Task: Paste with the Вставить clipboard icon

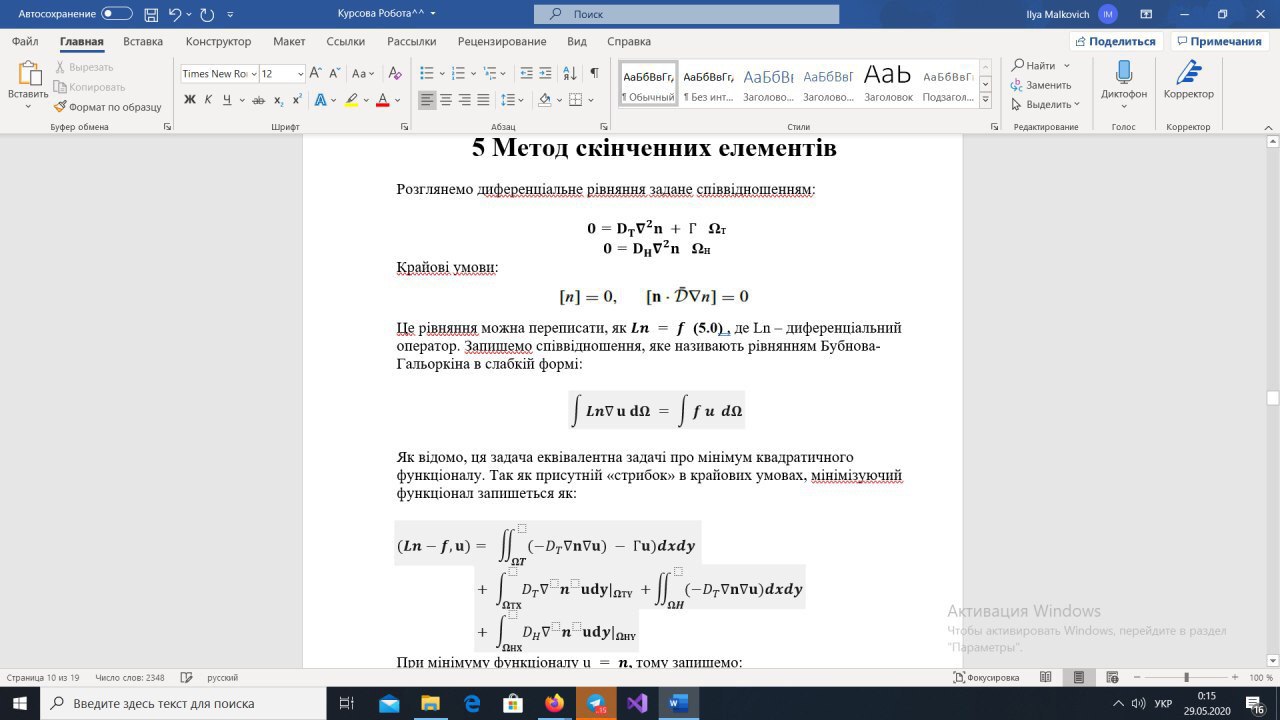Action: tap(28, 72)
